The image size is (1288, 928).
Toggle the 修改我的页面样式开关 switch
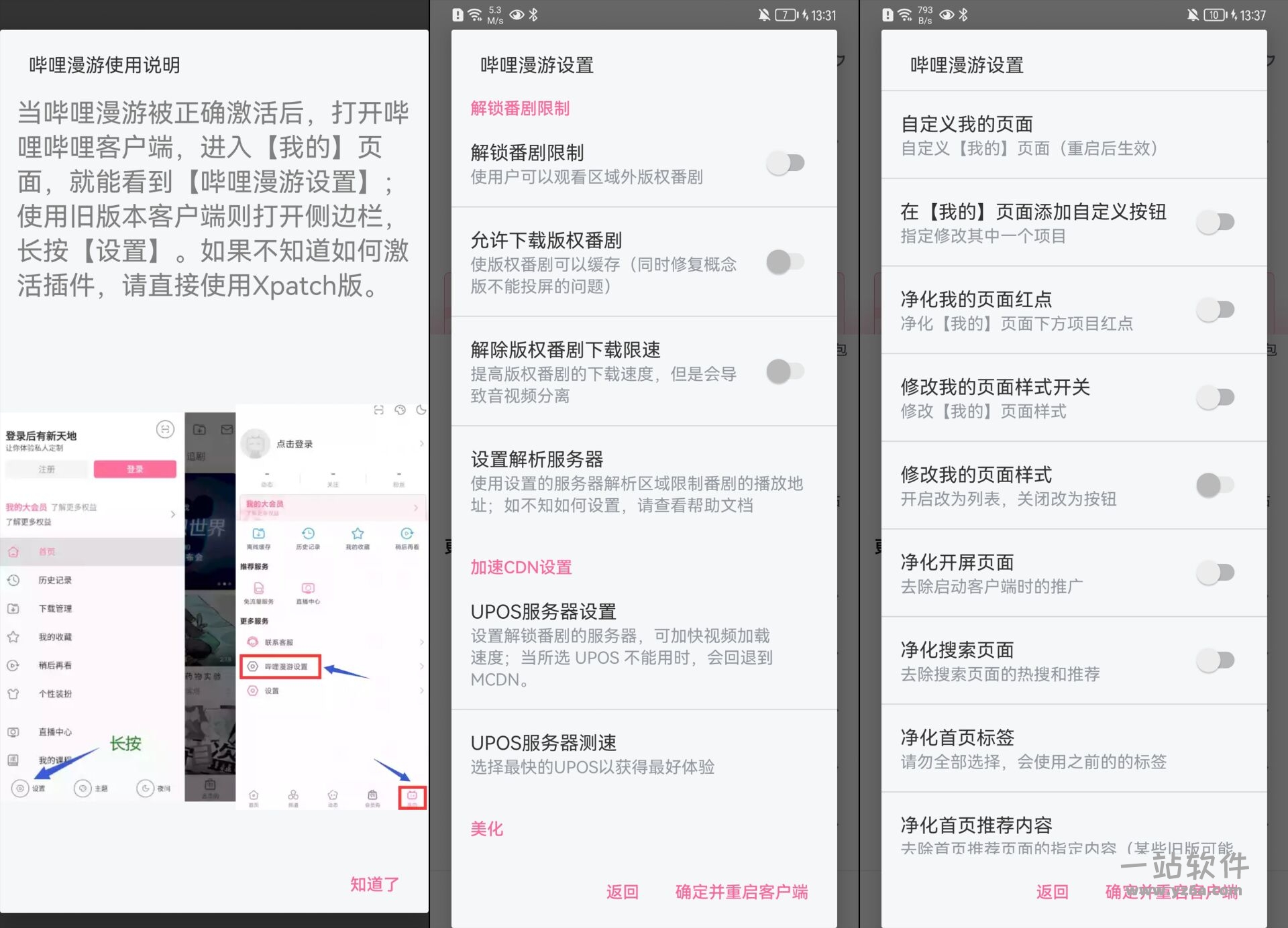[1216, 397]
